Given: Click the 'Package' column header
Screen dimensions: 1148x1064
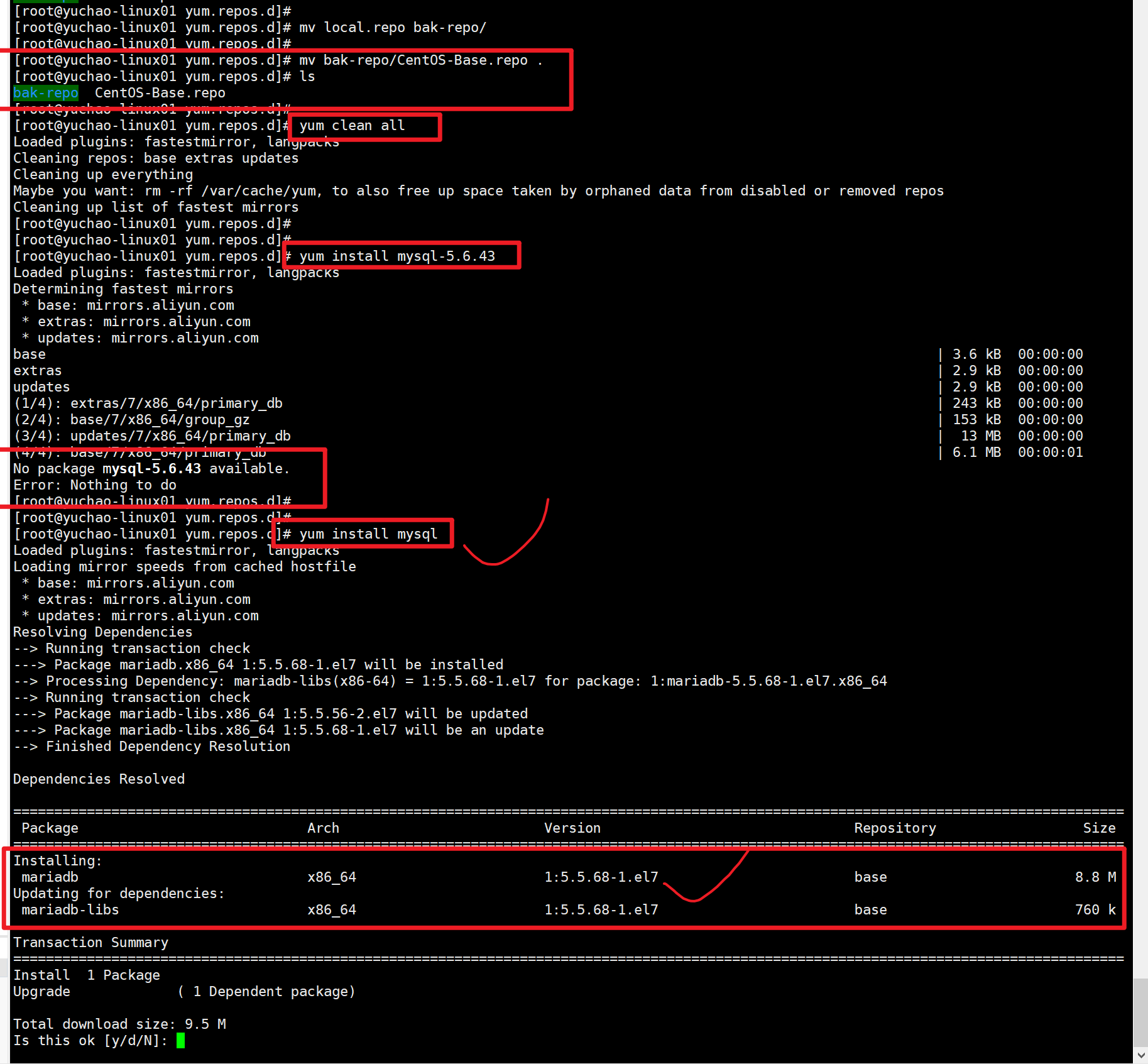Looking at the screenshot, I should click(50, 828).
